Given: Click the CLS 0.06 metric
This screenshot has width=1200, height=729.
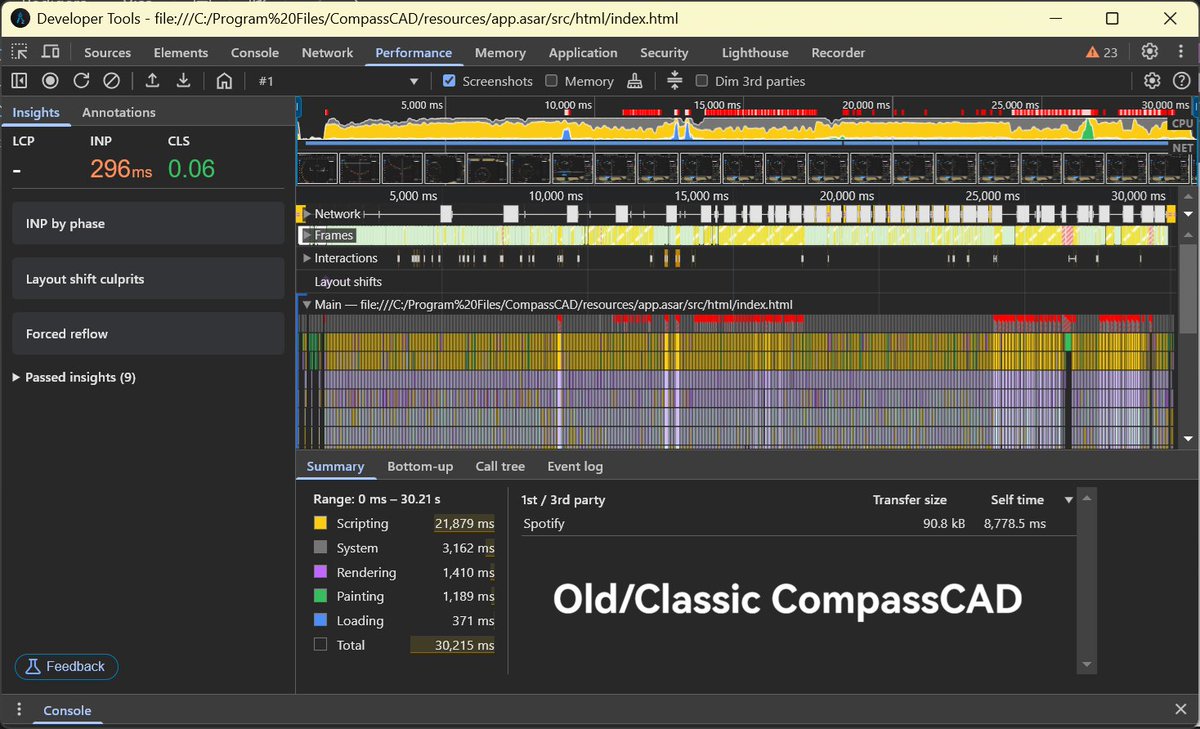Looking at the screenshot, I should click(x=191, y=159).
